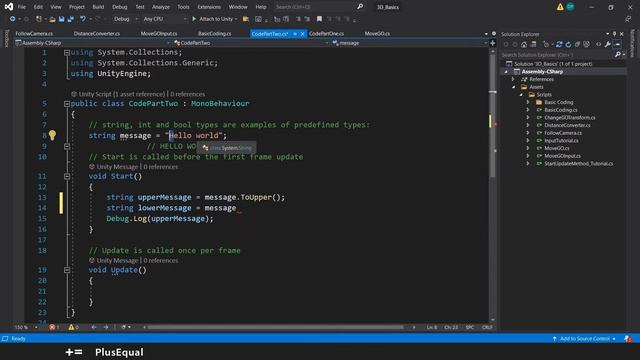Expand the References node
Screen dimensions: 640x360
coord(513,79)
